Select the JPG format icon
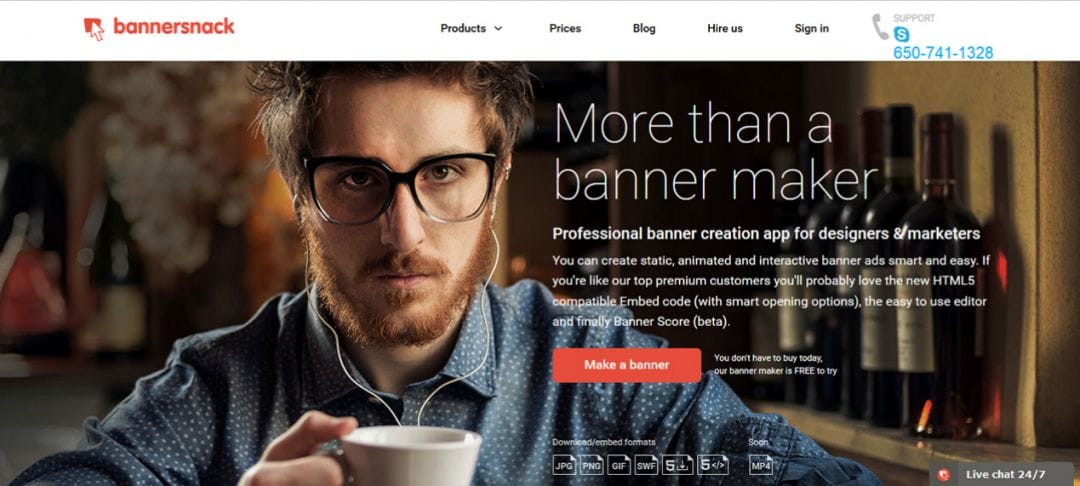1080x486 pixels. (x=564, y=465)
